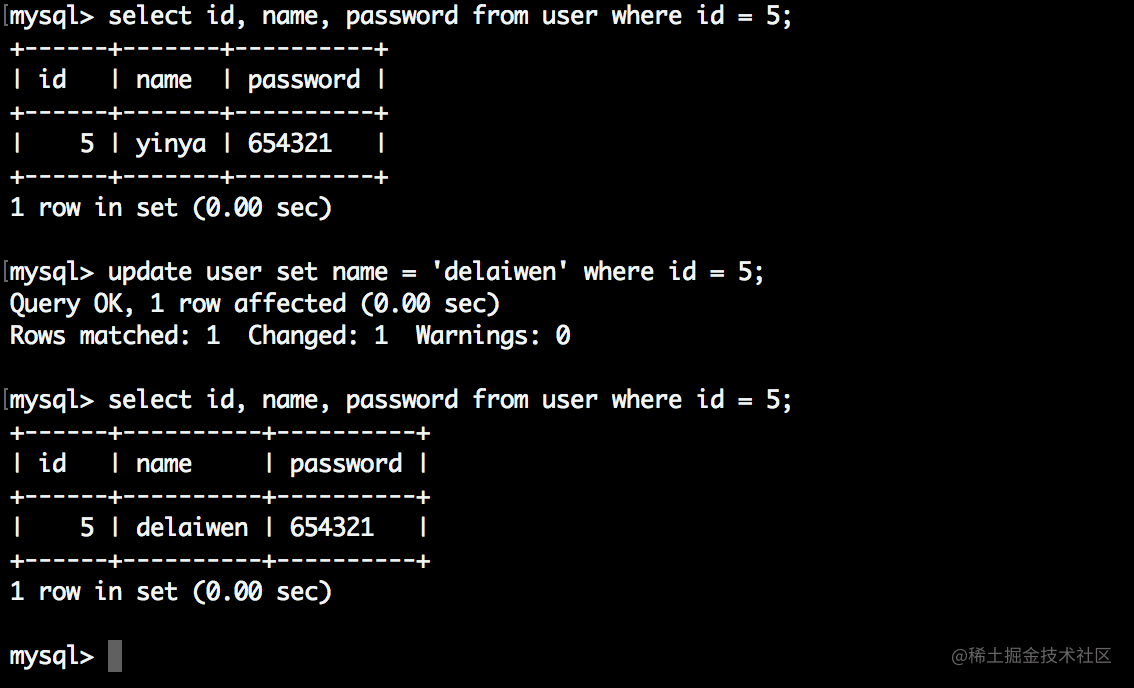The width and height of the screenshot is (1134, 688).
Task: Click the 'Rows matched: 1' text
Action: pyautogui.click(x=115, y=336)
